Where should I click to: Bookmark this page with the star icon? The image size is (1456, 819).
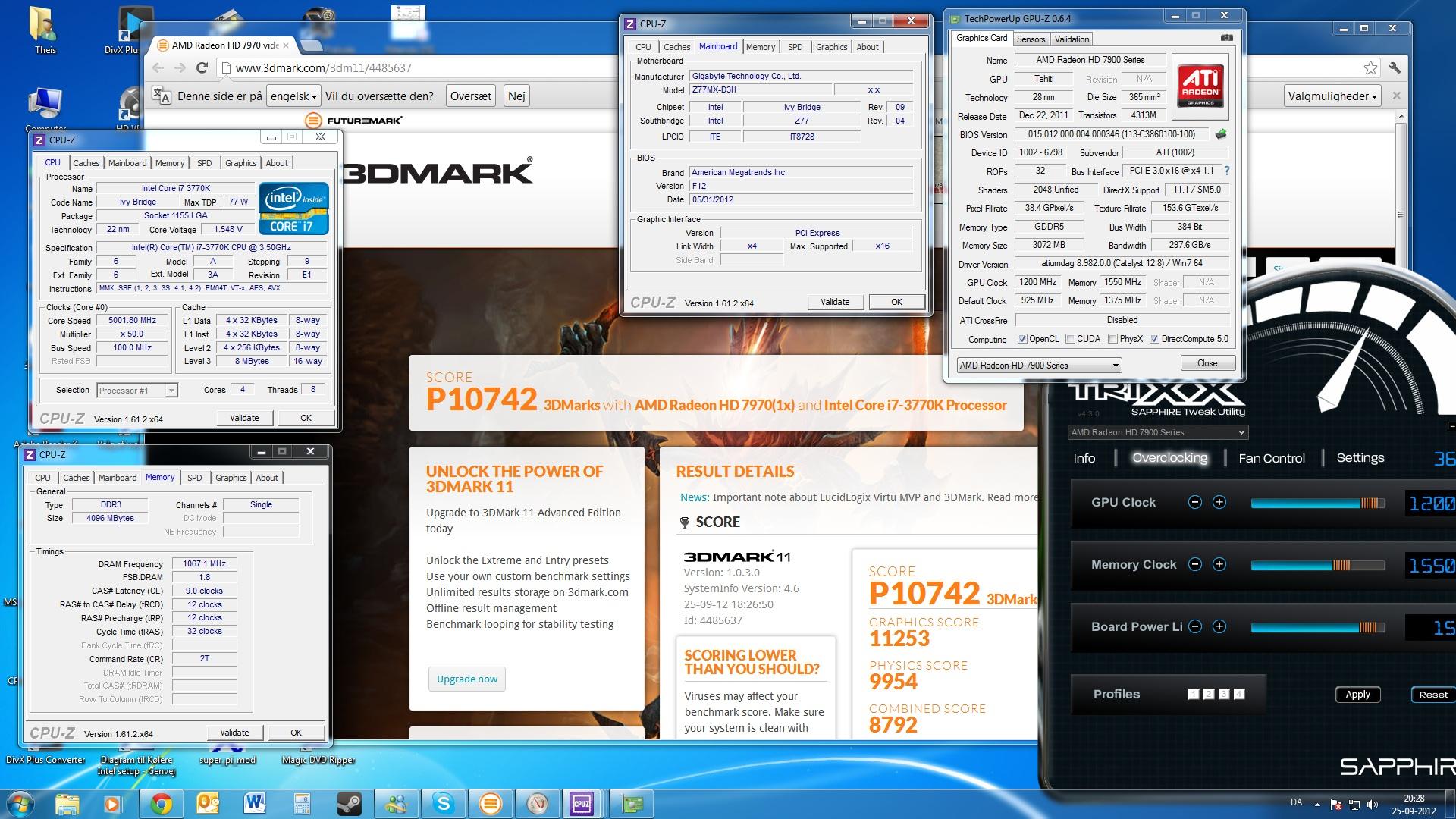pyautogui.click(x=1370, y=68)
